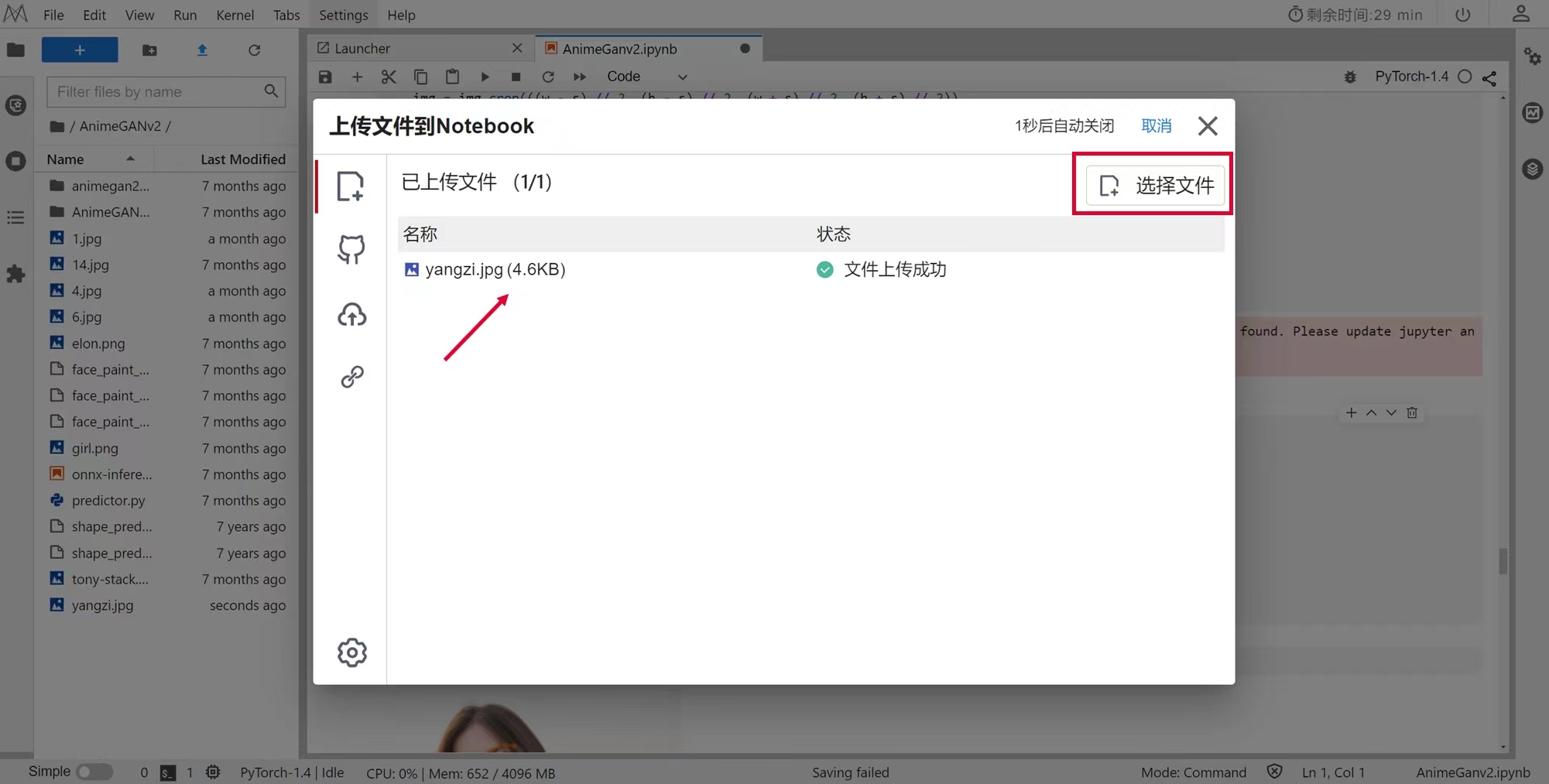Click the blue new launcher plus button
1549x784 pixels.
(80, 50)
